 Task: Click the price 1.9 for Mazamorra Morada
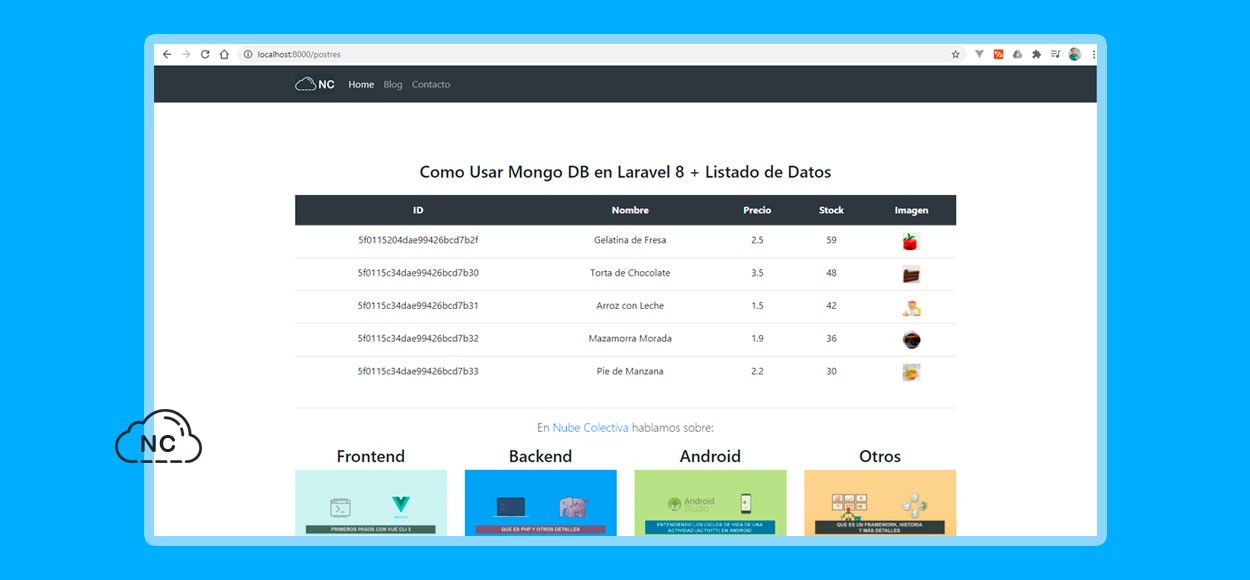757,339
